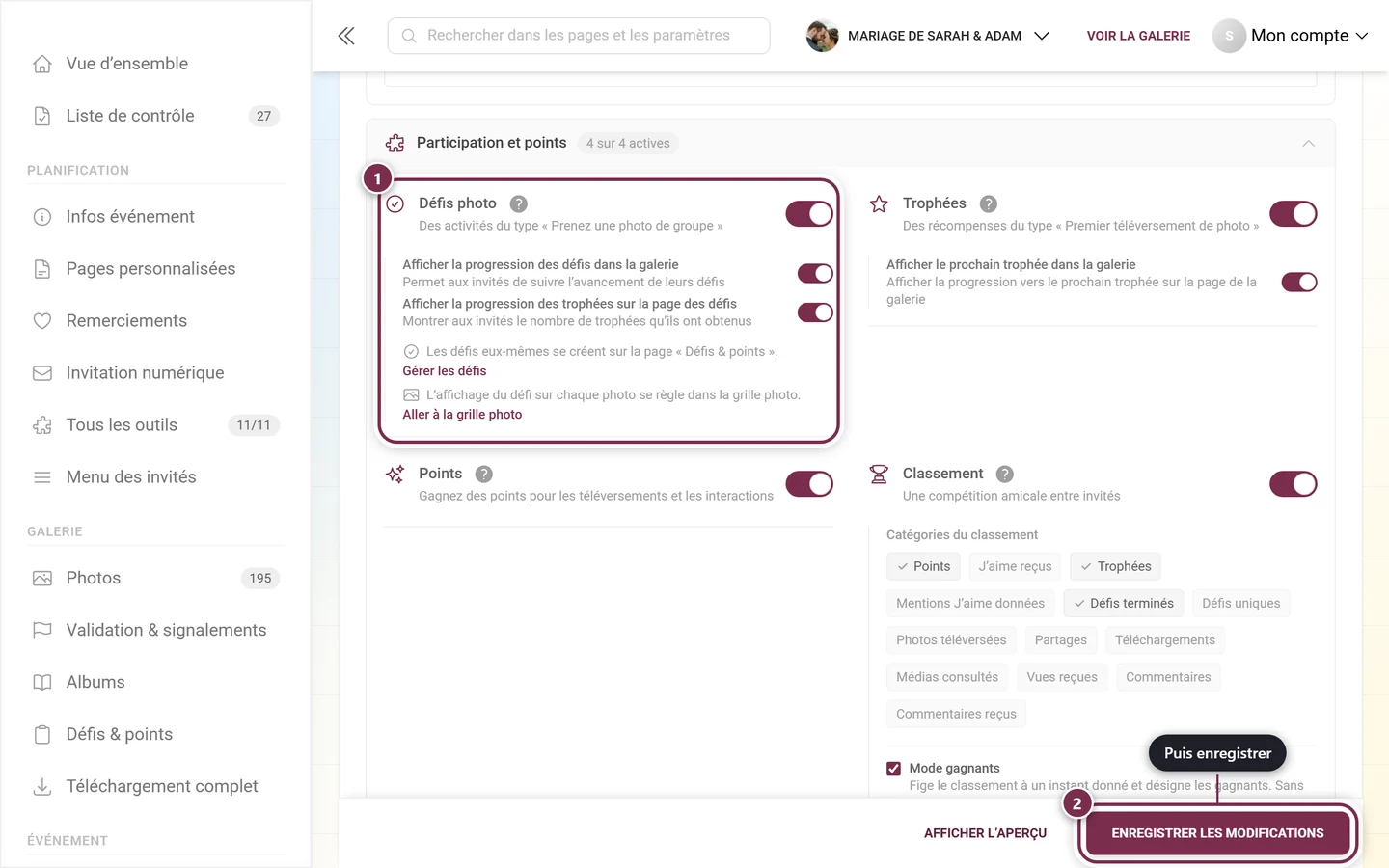Click the help icon next to Défis photo

click(518, 203)
